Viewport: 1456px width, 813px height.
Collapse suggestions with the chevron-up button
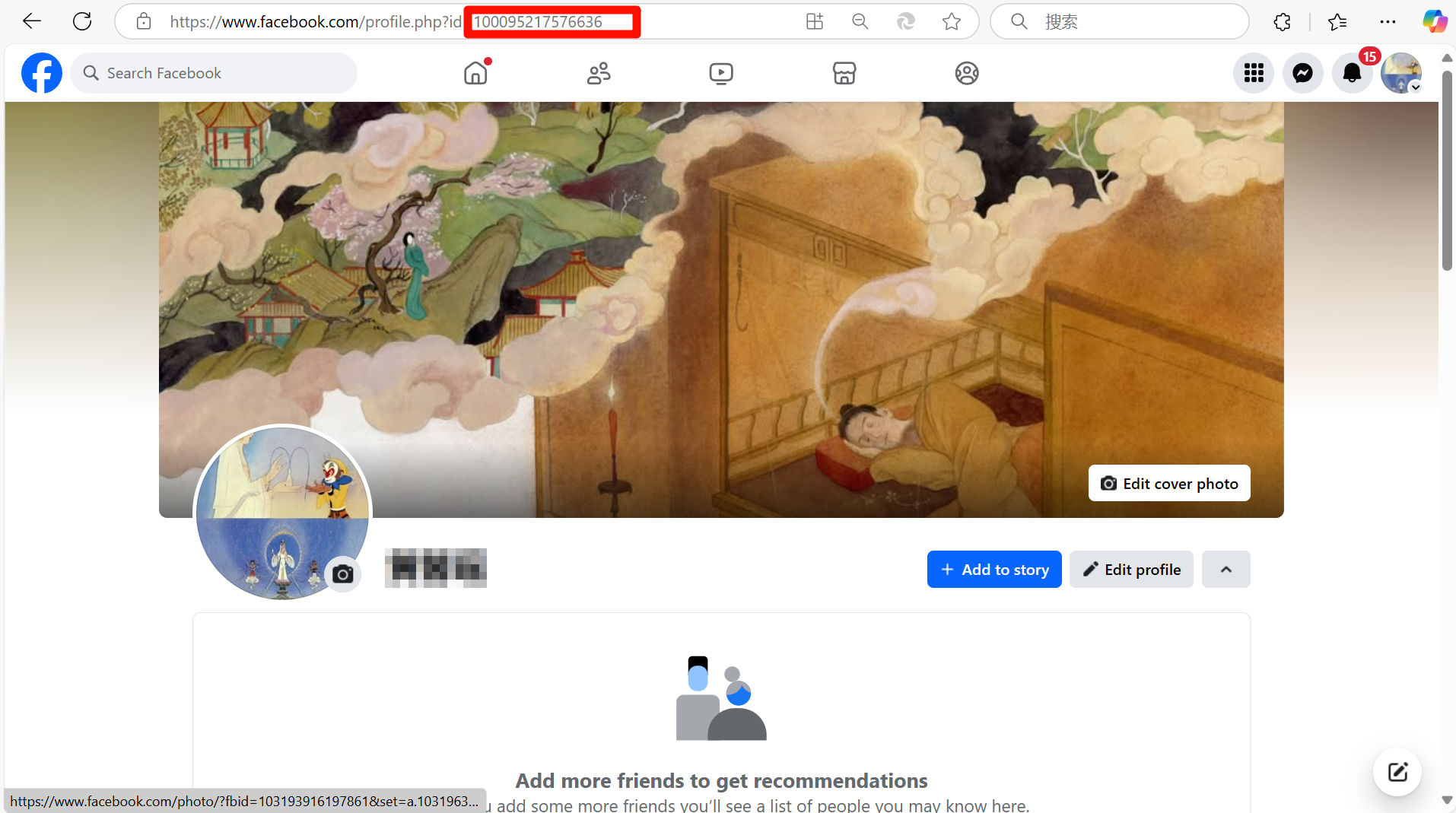coord(1226,569)
